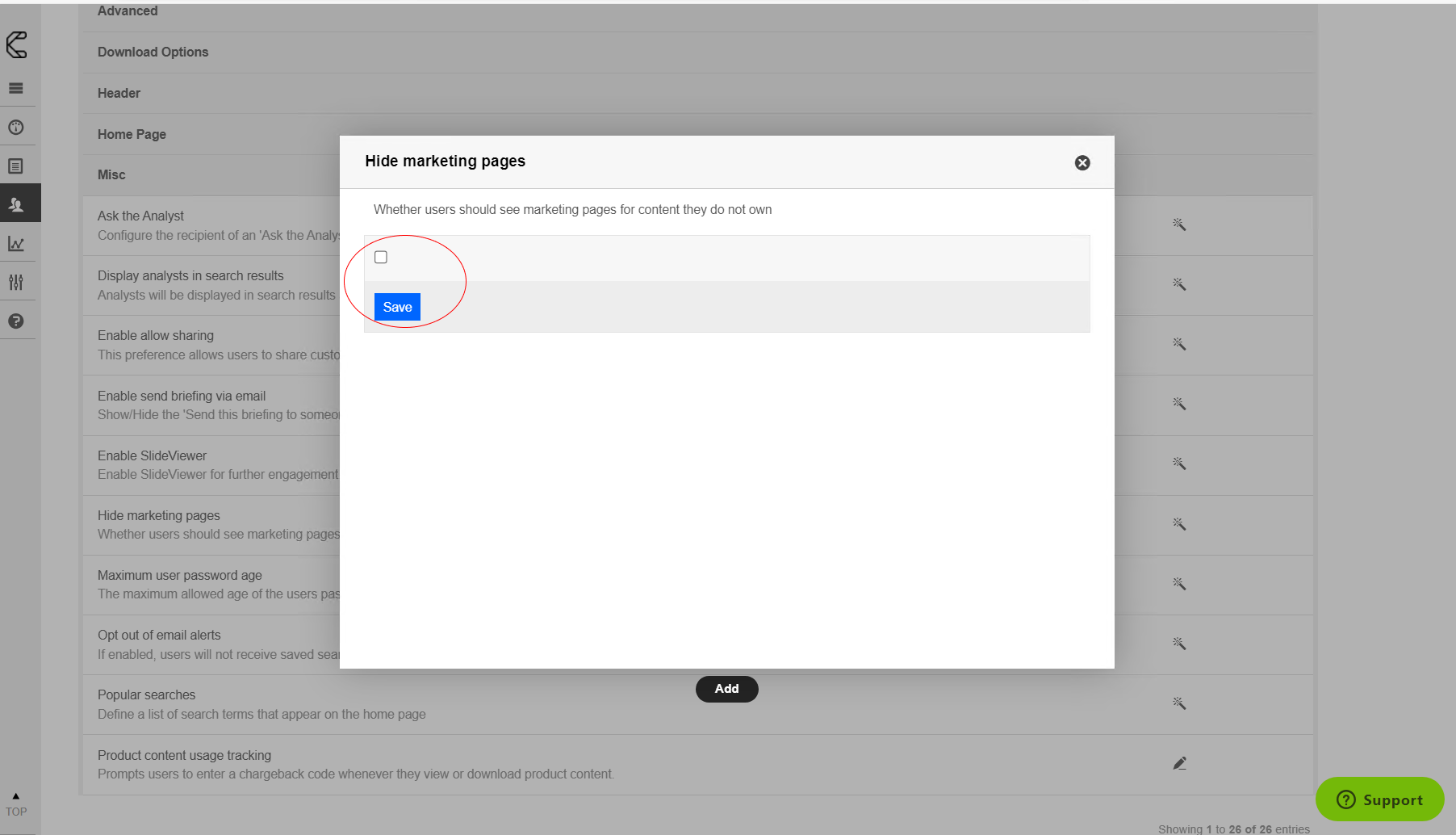1456x835 pixels.
Task: Close the Hide marketing pages dialog
Action: 1082,163
